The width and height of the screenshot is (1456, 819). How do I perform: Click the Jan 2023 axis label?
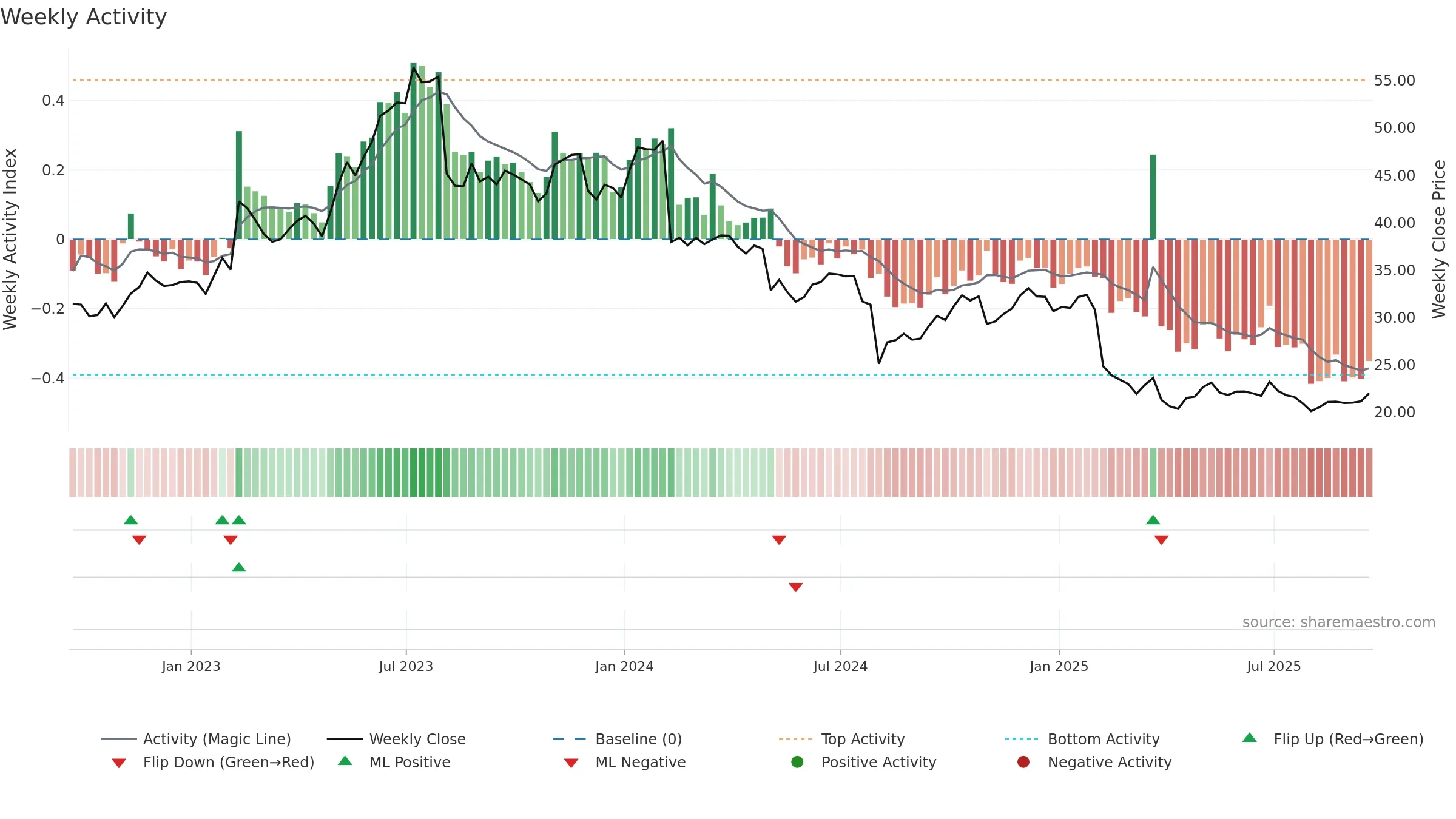[x=191, y=667]
